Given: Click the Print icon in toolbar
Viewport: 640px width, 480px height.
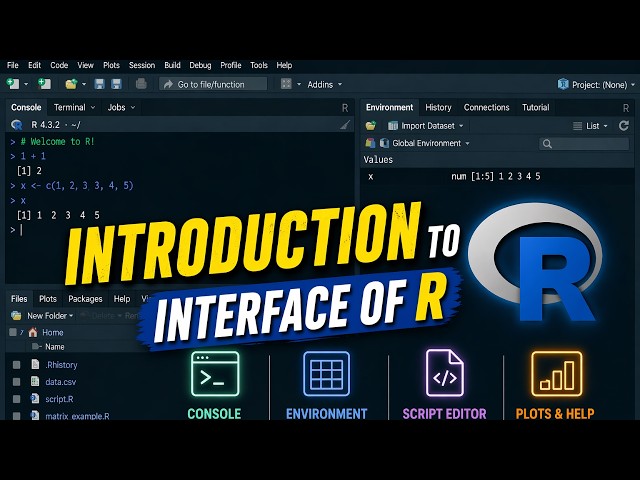Looking at the screenshot, I should point(141,84).
